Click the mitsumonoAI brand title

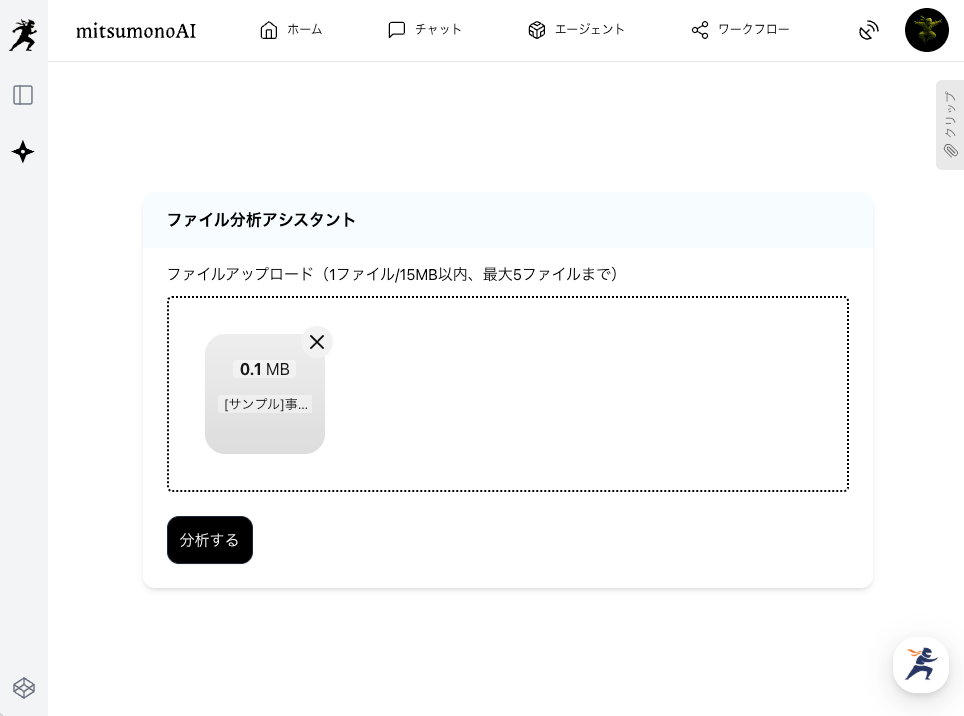136,31
